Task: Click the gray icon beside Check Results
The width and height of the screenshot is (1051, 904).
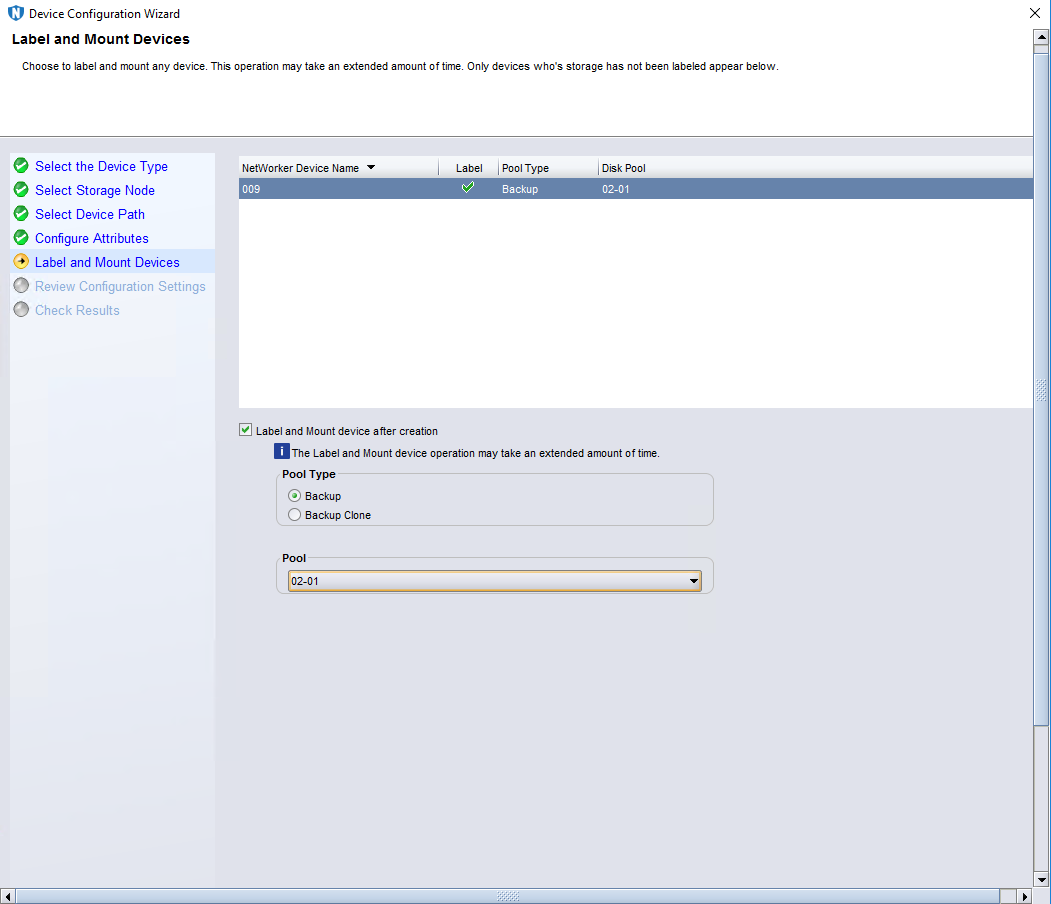Action: (x=21, y=310)
